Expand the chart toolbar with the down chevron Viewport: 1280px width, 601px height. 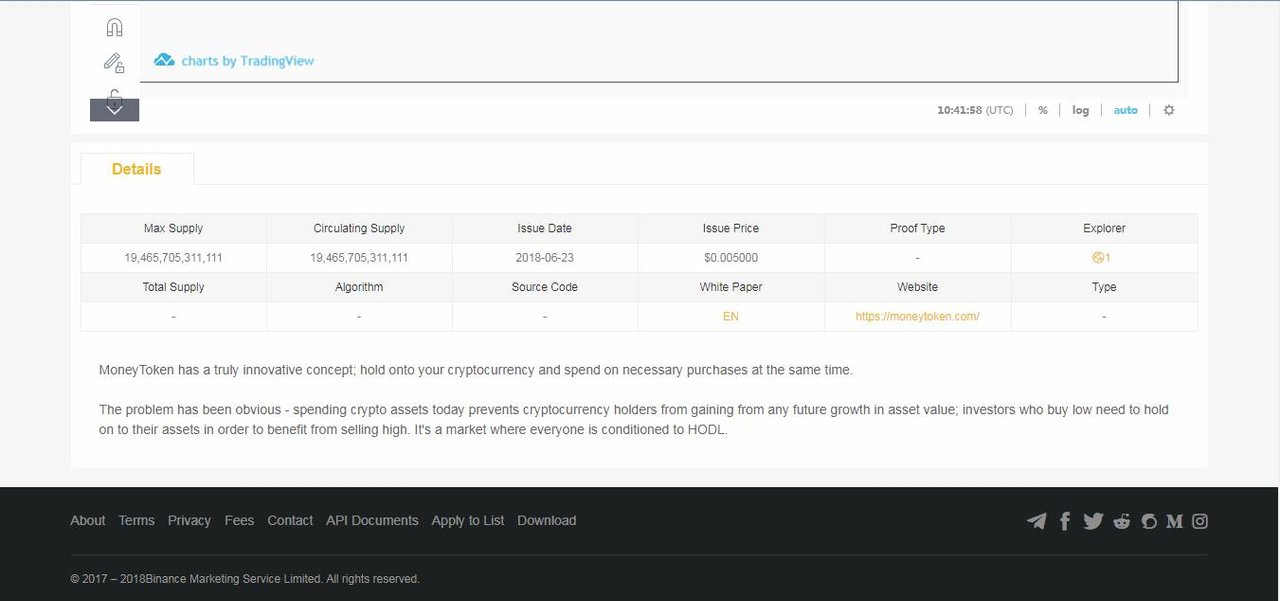click(114, 110)
